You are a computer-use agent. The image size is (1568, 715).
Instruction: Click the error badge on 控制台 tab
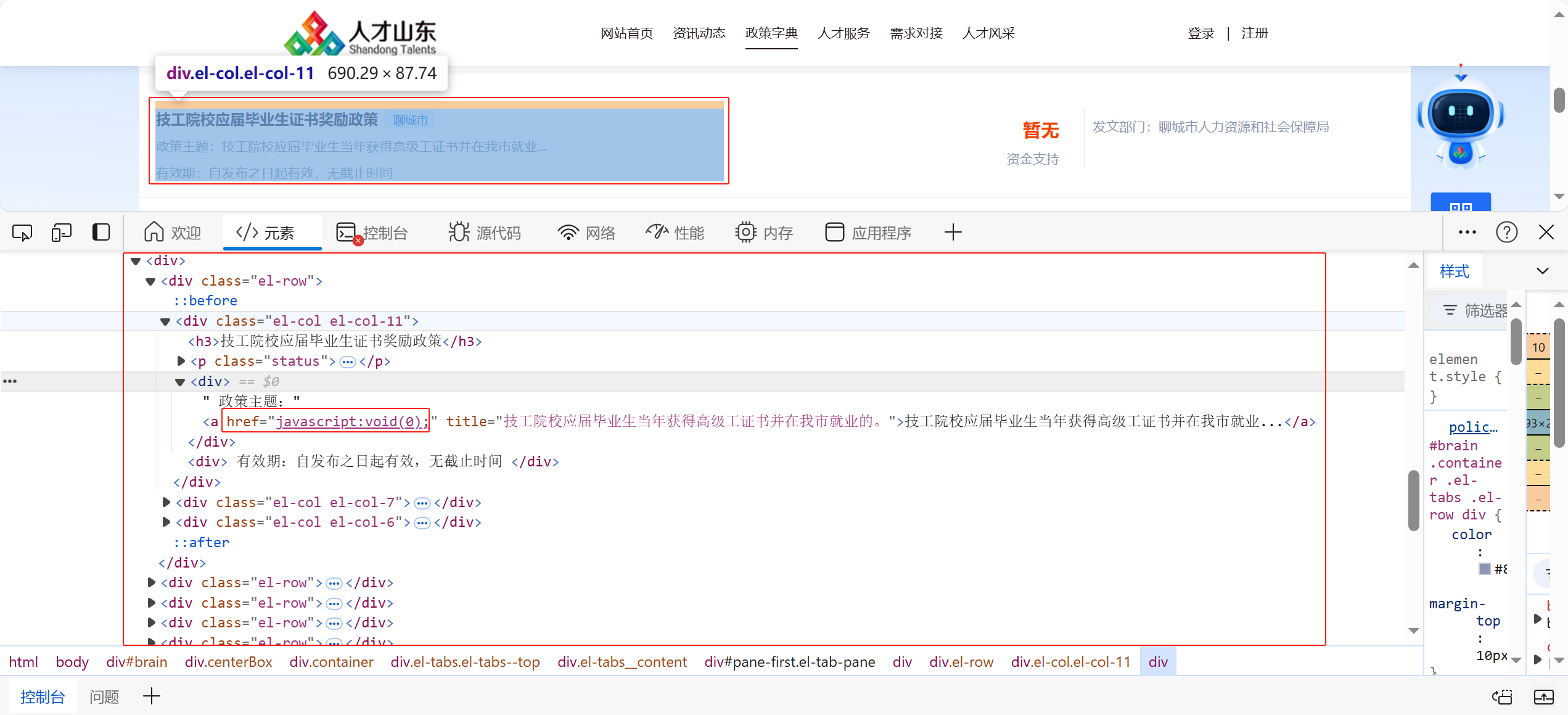(x=358, y=242)
